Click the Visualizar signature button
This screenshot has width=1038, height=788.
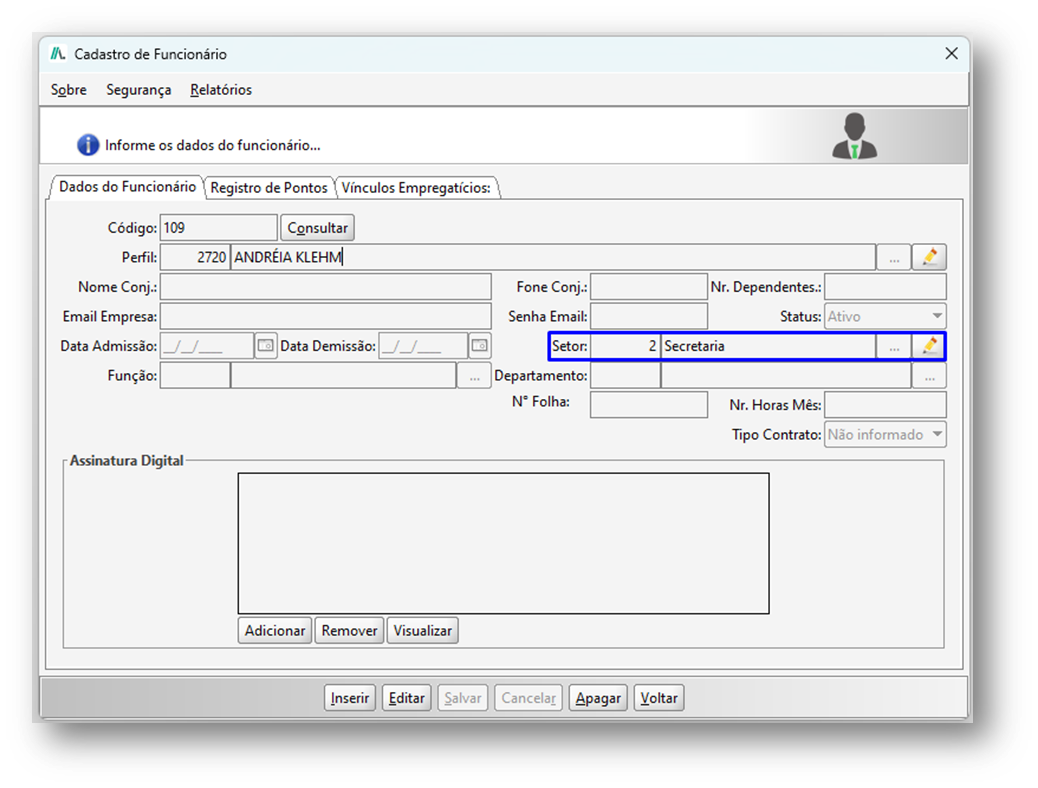pyautogui.click(x=422, y=630)
